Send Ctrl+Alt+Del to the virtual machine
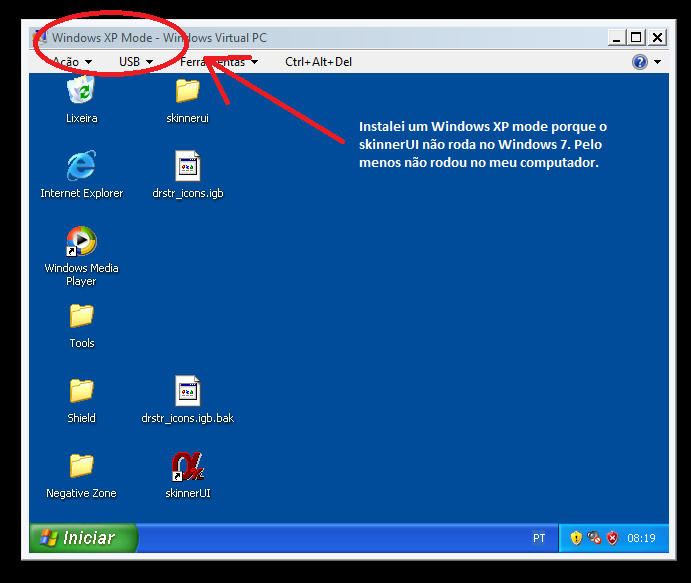The image size is (691, 583). tap(318, 62)
